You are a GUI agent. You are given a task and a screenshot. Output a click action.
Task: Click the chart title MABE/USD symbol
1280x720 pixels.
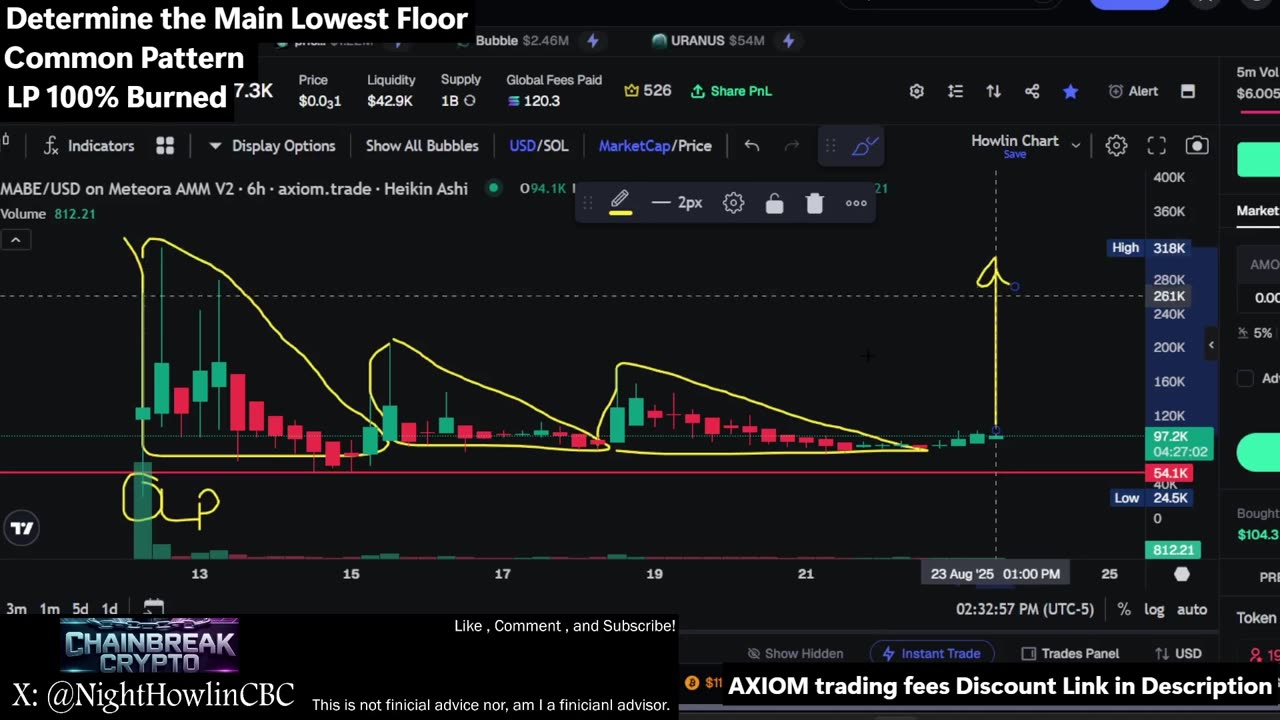coord(235,188)
